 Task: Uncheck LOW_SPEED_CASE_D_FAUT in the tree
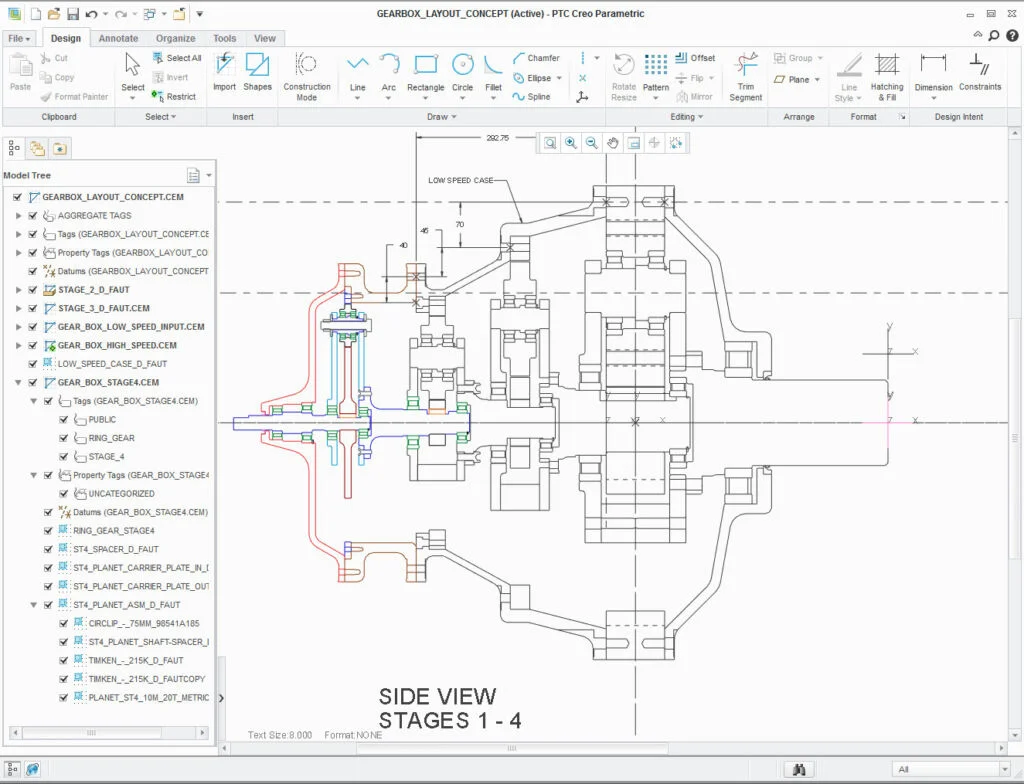pyautogui.click(x=33, y=364)
